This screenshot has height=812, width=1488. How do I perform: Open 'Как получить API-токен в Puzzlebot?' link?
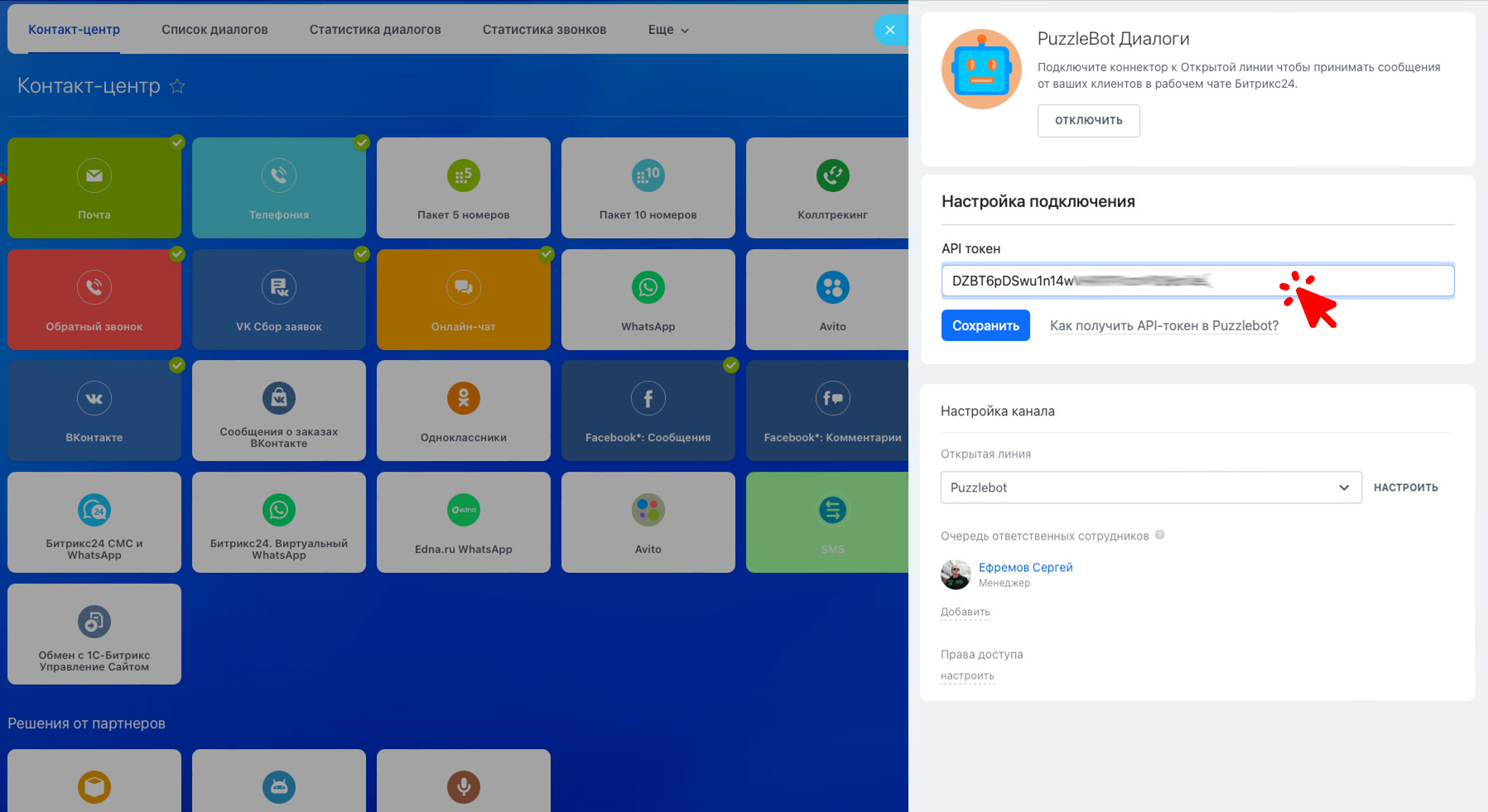[x=1164, y=326]
